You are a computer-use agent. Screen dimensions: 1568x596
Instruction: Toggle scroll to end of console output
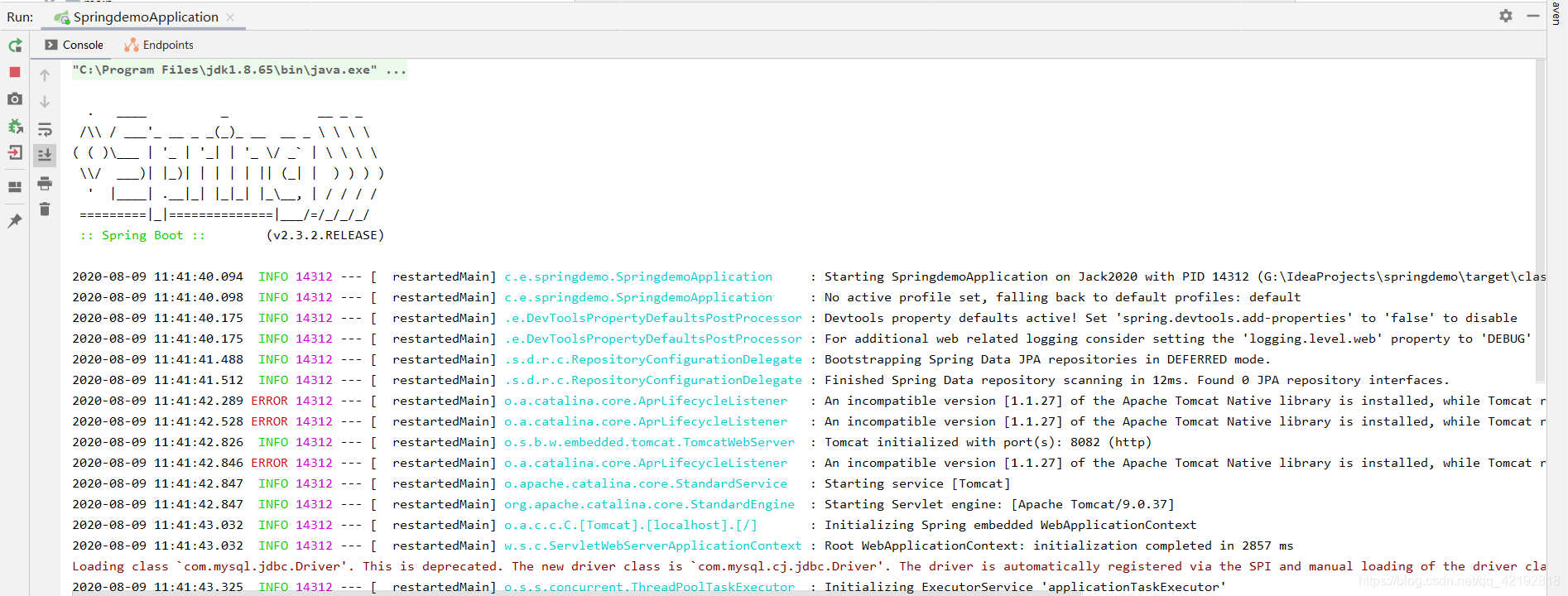(x=45, y=155)
